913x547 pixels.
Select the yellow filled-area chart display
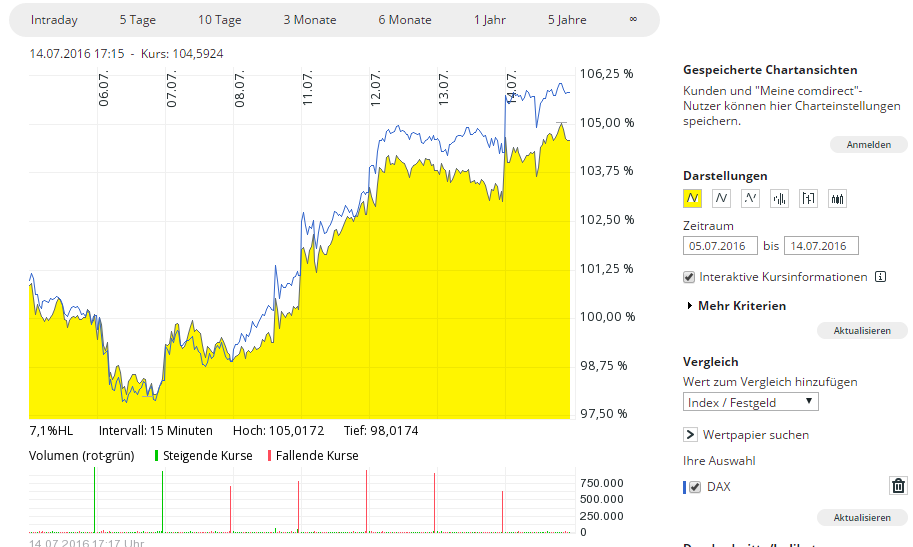coord(692,199)
